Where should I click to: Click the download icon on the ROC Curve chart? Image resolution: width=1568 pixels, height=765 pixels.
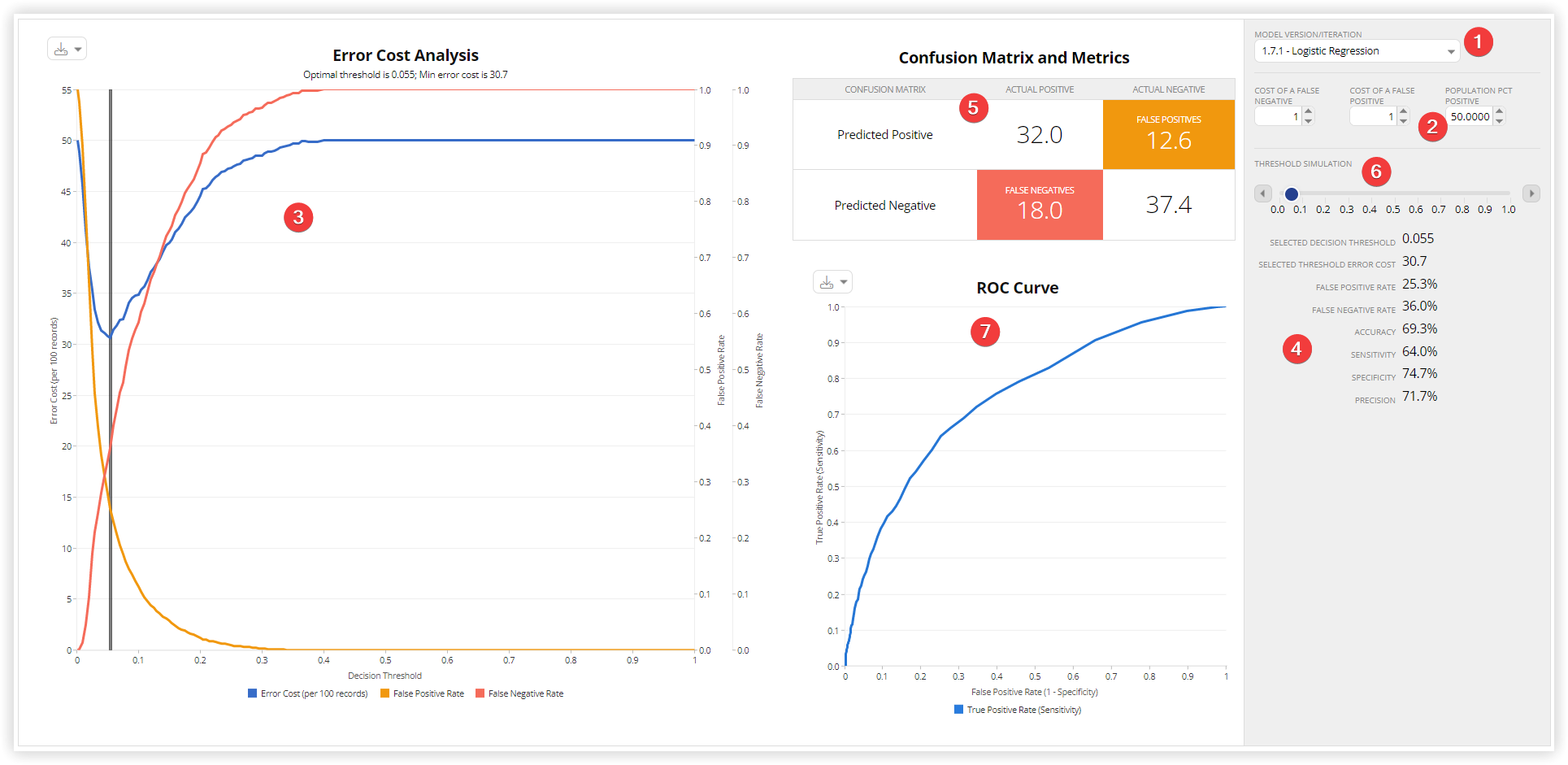pyautogui.click(x=827, y=281)
